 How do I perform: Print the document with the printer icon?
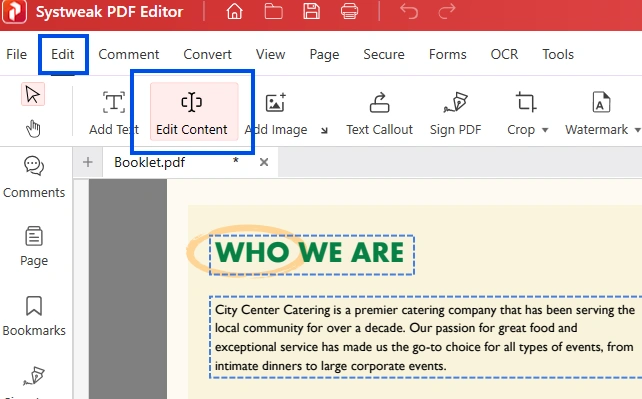pyautogui.click(x=349, y=11)
